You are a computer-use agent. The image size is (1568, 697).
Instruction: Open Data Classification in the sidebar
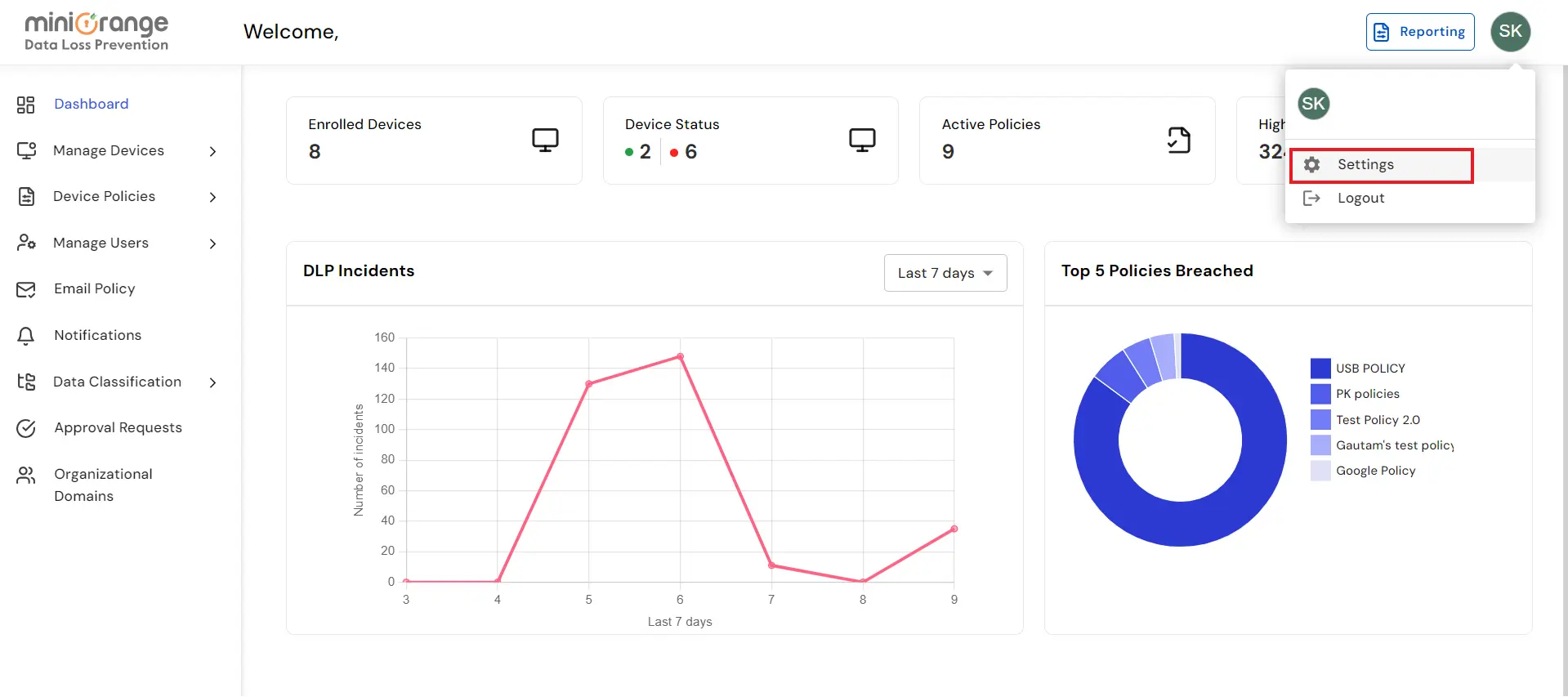pos(117,382)
